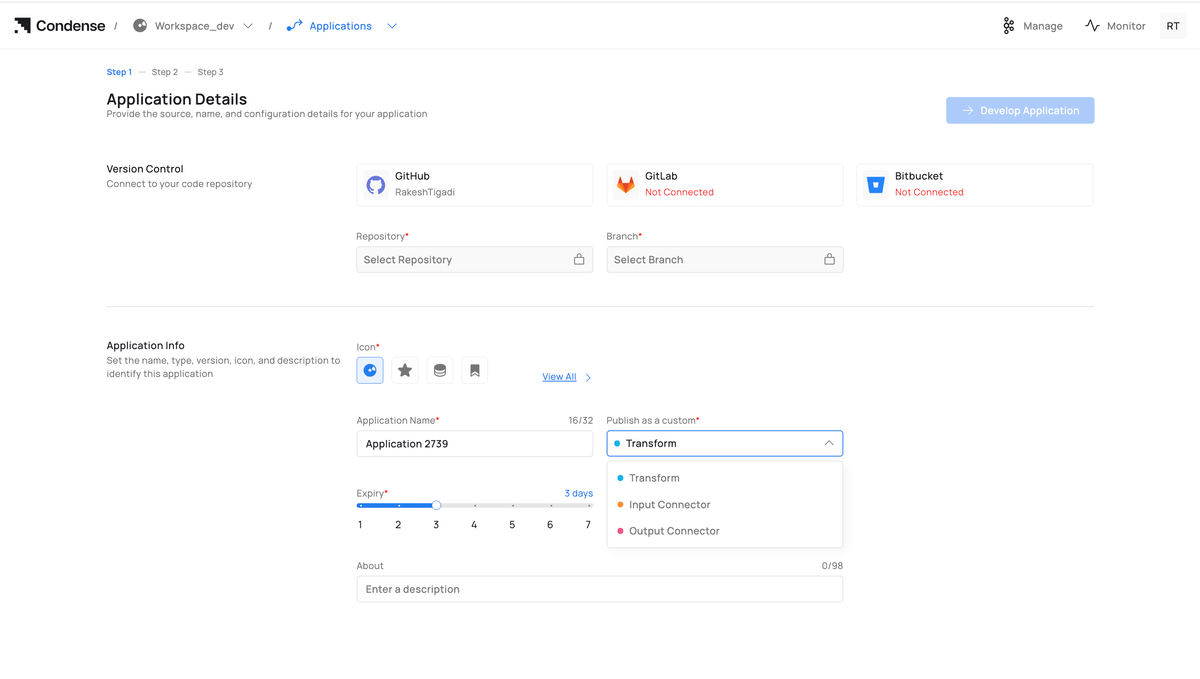Click the Monitor pulse icon

tap(1092, 26)
